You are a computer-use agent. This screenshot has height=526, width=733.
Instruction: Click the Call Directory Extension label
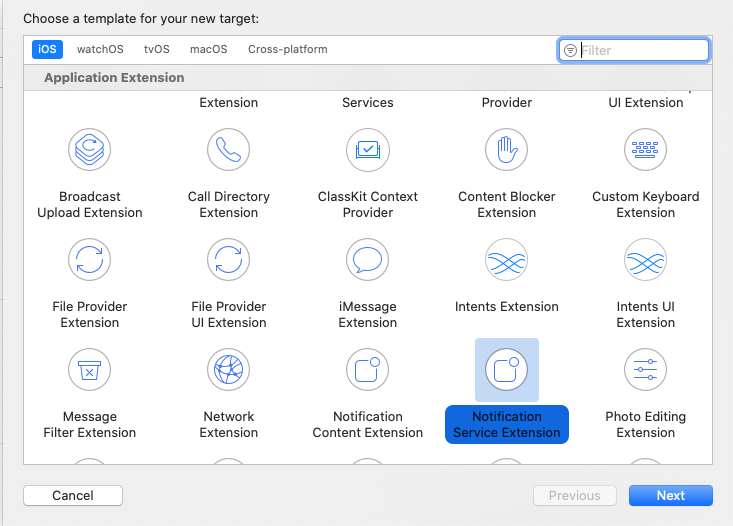(229, 204)
